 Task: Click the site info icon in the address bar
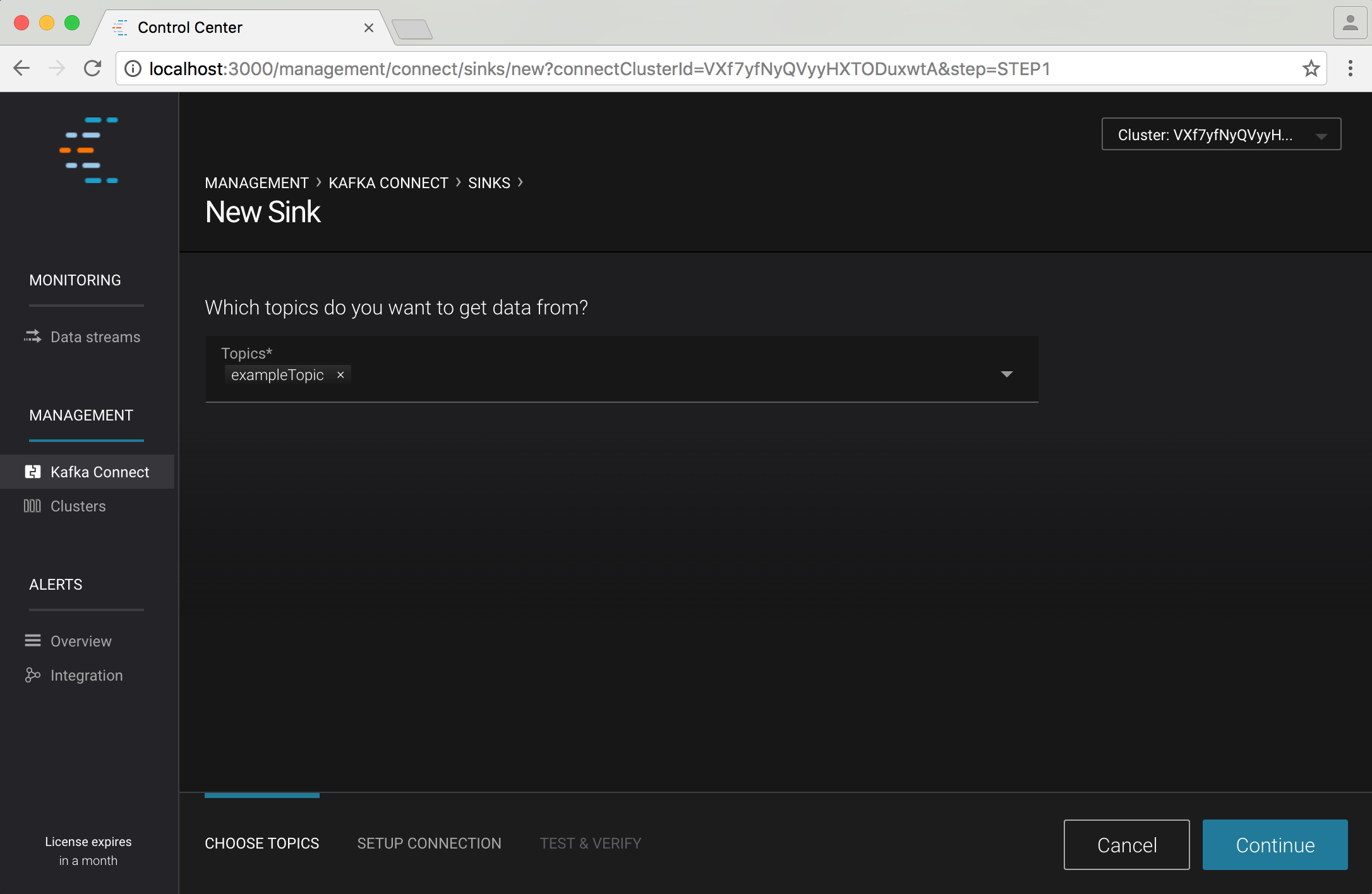coord(133,68)
